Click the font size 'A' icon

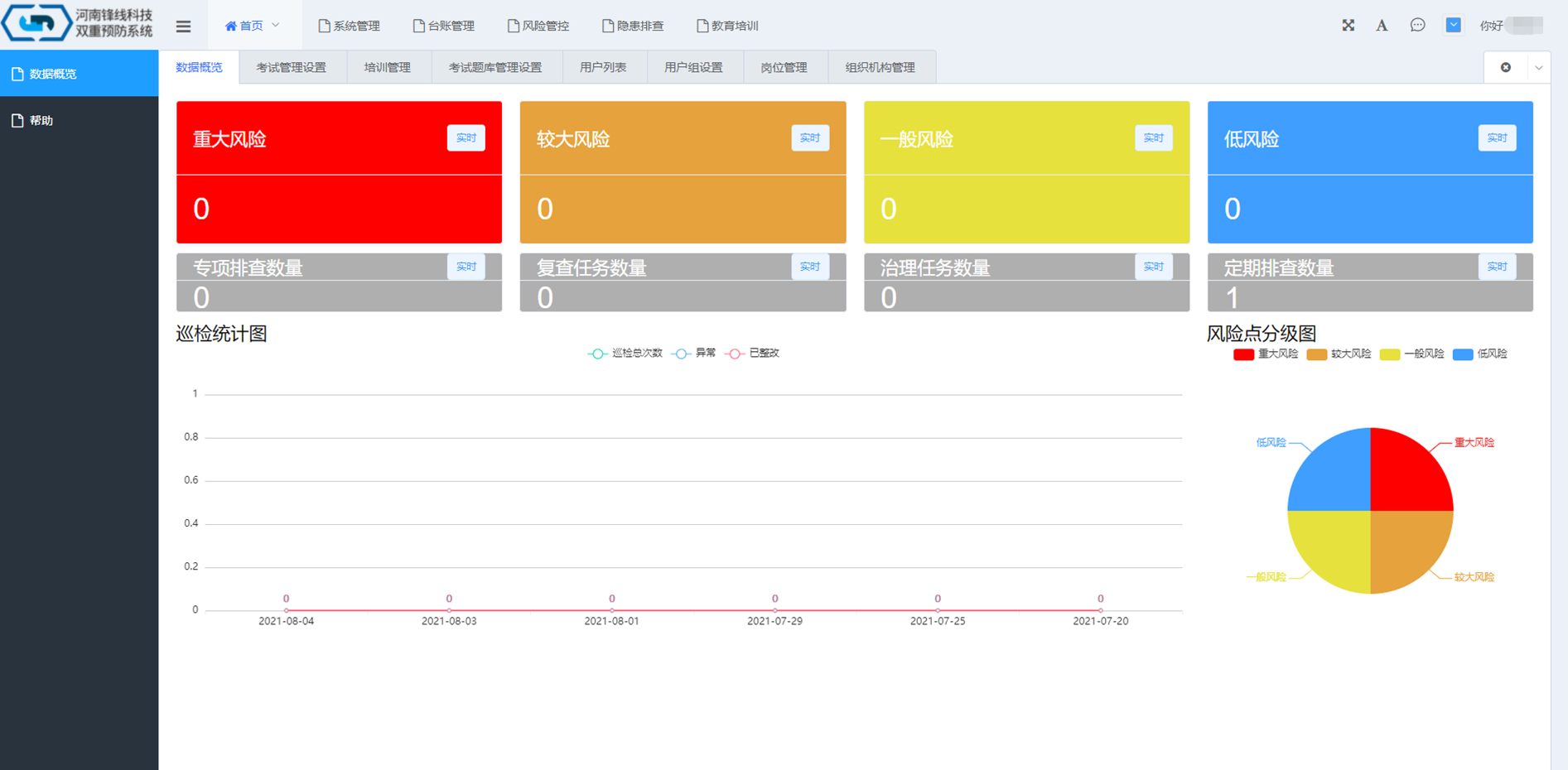[1382, 26]
